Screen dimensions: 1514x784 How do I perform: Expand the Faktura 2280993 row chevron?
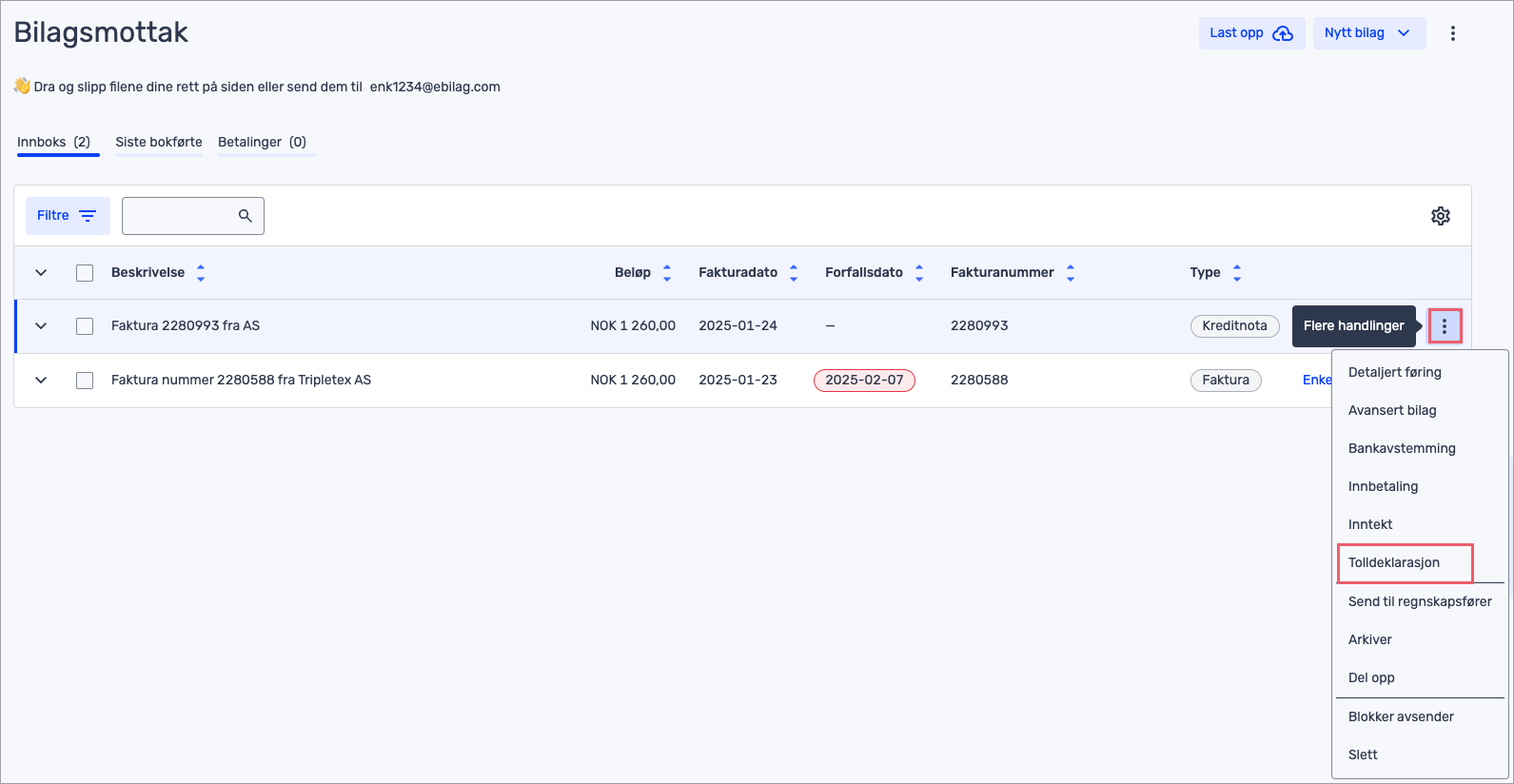(x=41, y=326)
